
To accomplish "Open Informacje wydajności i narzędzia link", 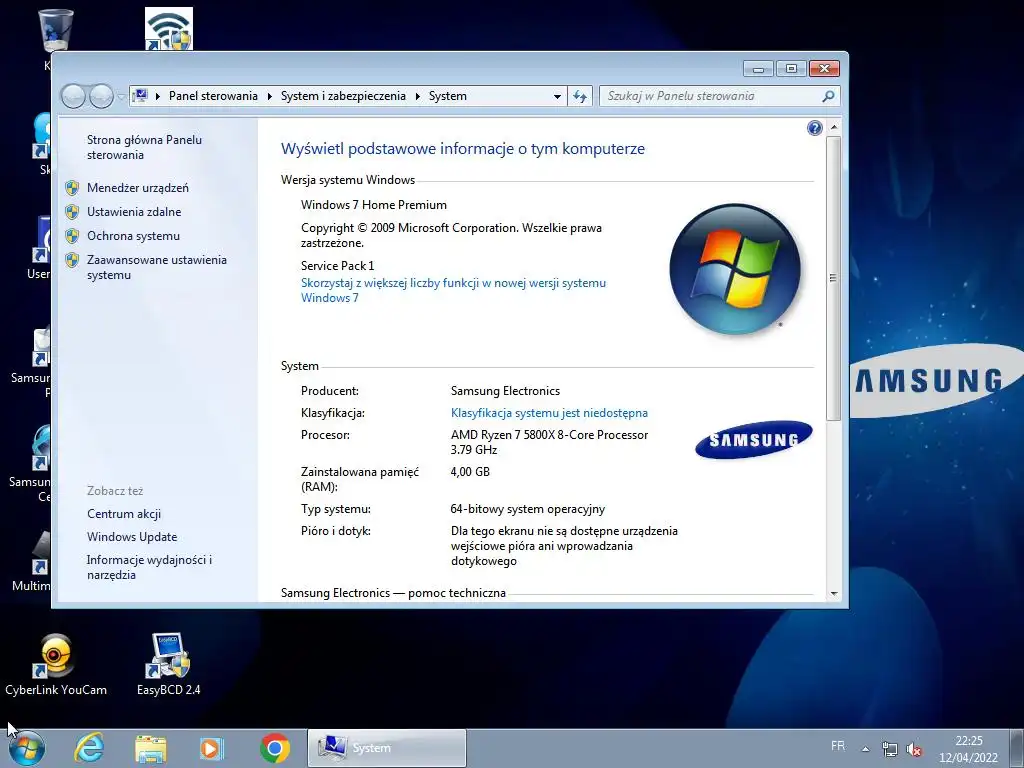I will tap(150, 567).
